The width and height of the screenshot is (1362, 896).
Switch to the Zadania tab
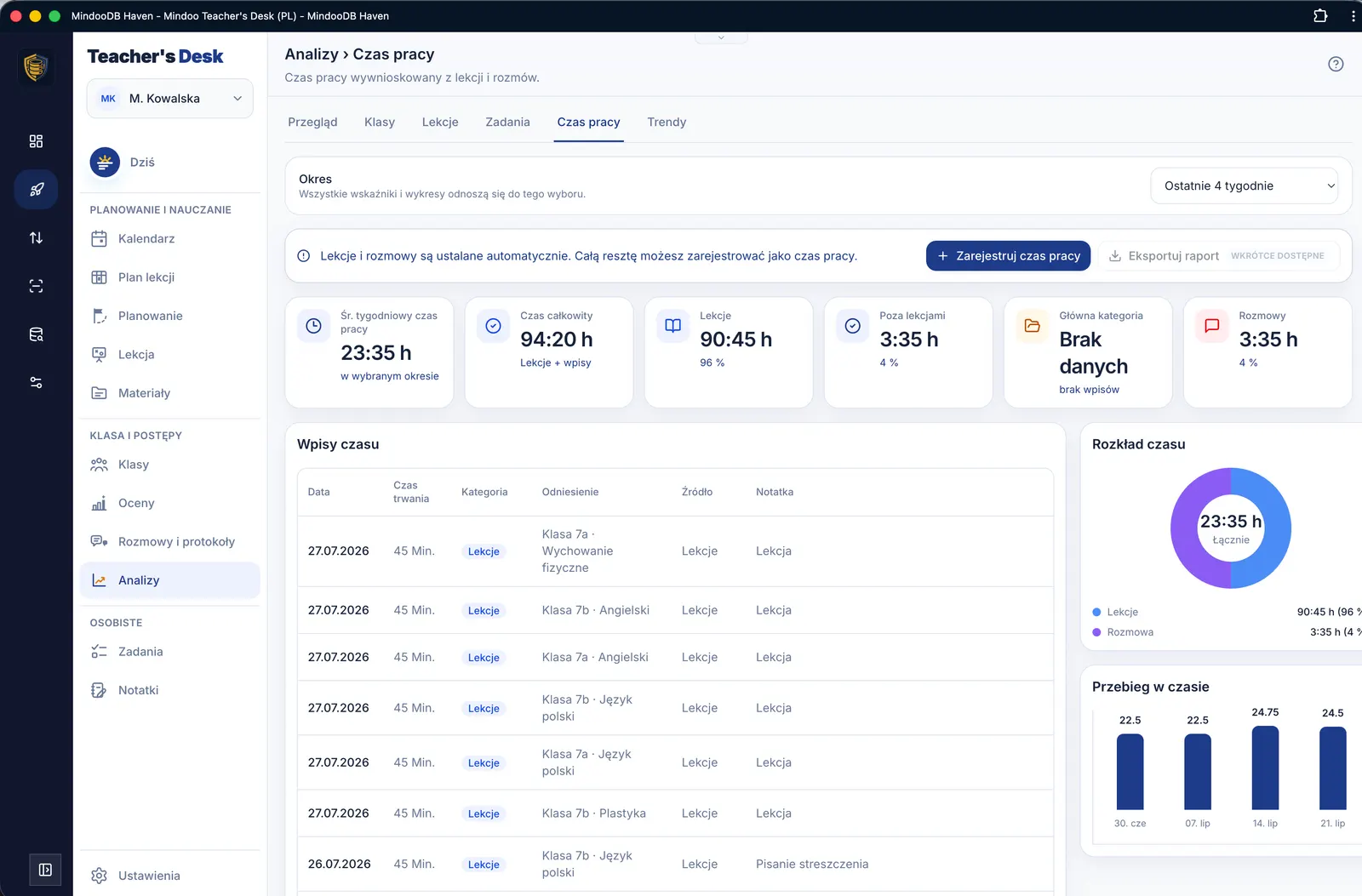click(507, 123)
